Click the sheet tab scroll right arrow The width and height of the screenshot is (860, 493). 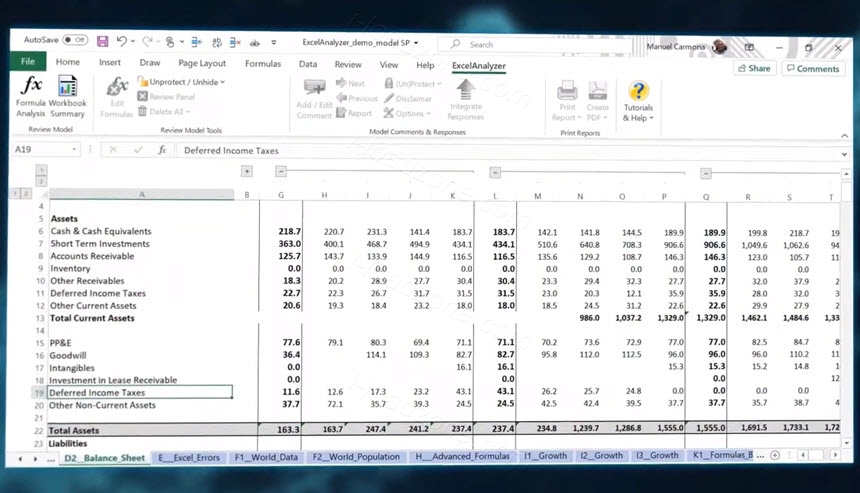pyautogui.click(x=35, y=458)
